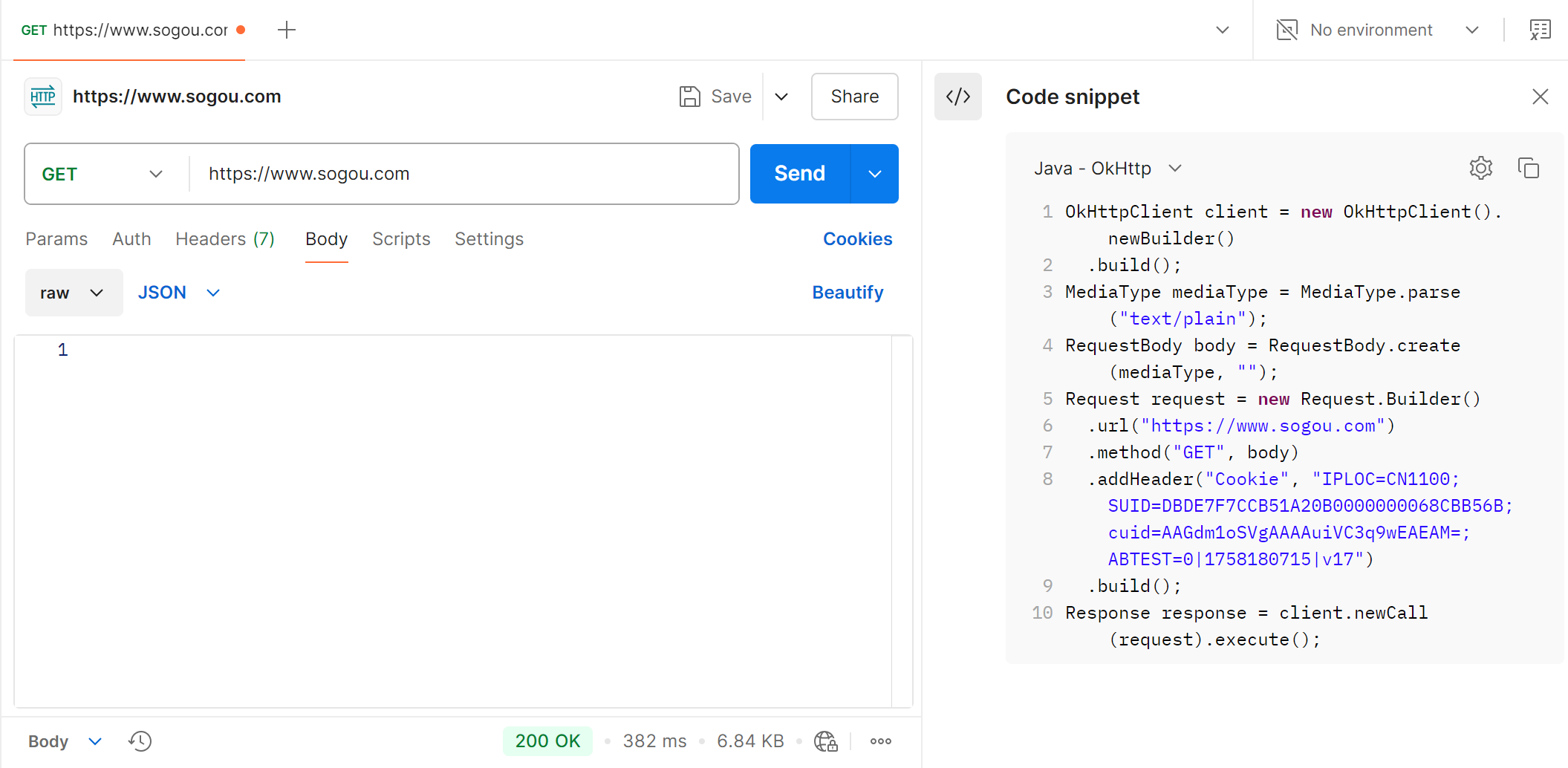Viewport: 1568px width, 768px height.
Task: Click the request URL input field
Action: (465, 174)
